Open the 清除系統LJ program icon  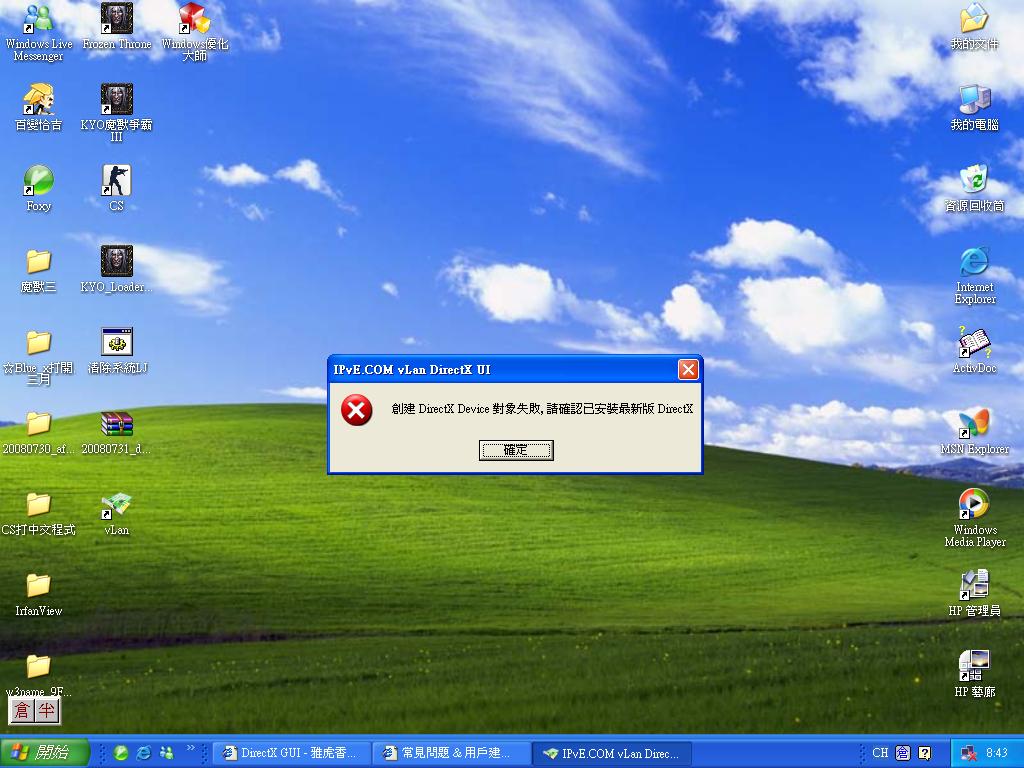[117, 350]
